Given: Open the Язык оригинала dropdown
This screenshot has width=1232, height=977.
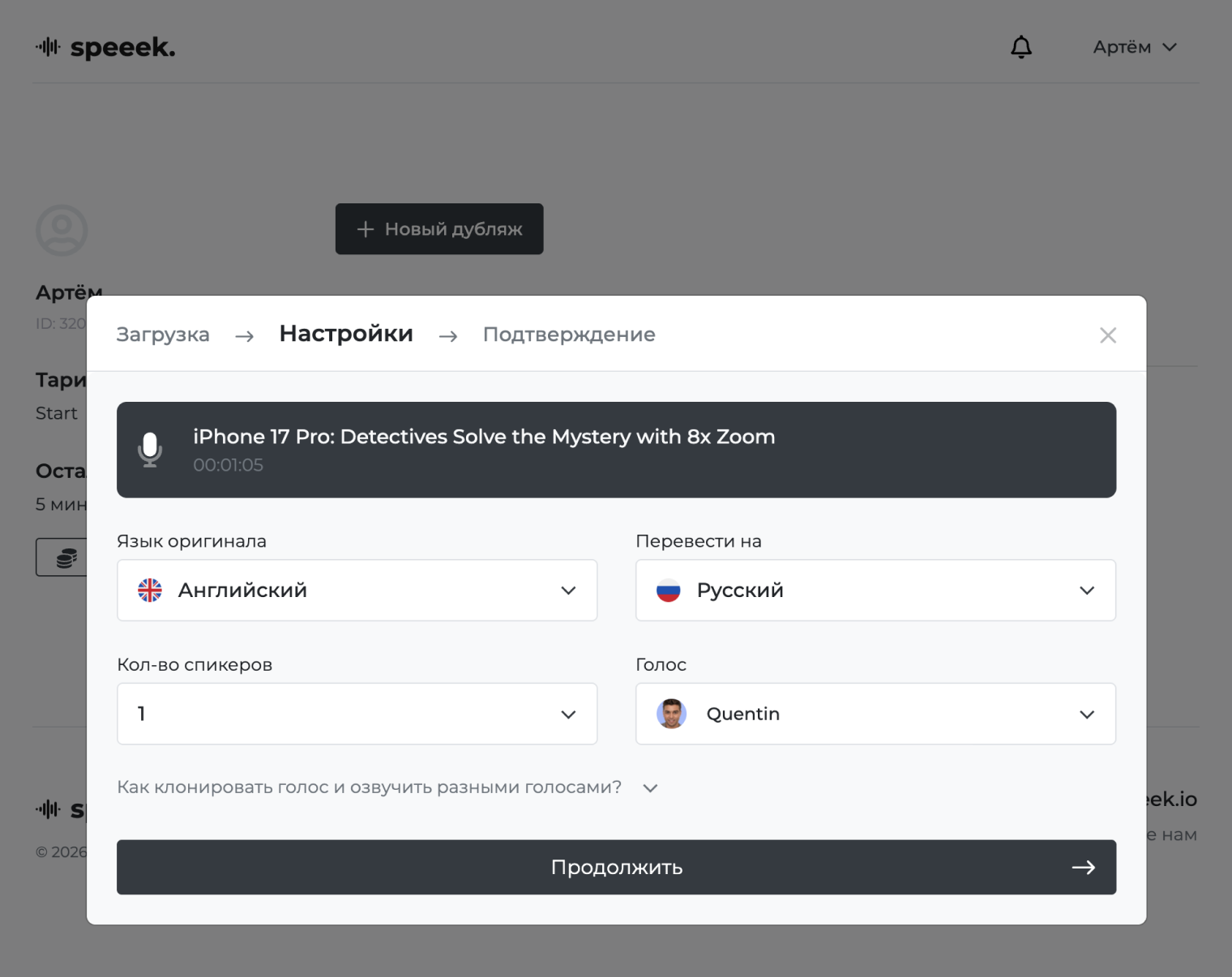Looking at the screenshot, I should pos(357,591).
